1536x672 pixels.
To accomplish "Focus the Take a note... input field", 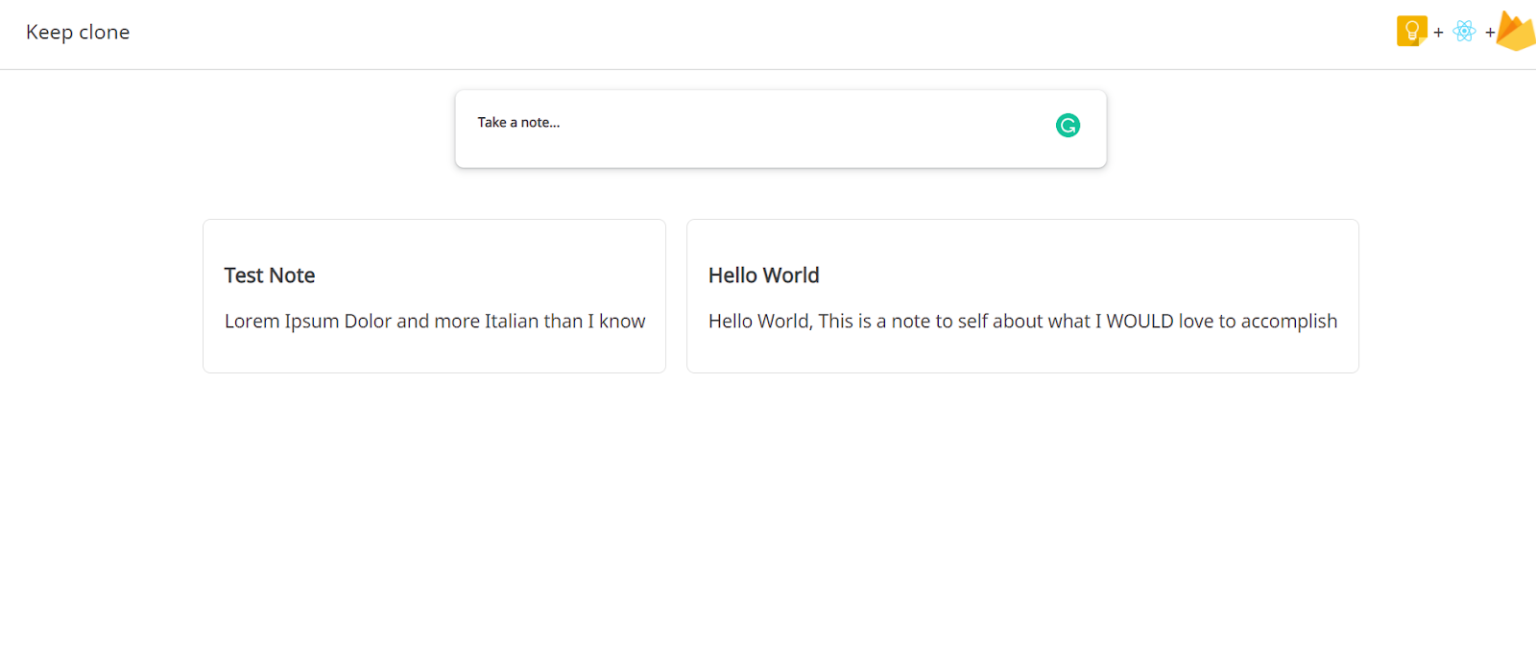I will click(x=780, y=129).
